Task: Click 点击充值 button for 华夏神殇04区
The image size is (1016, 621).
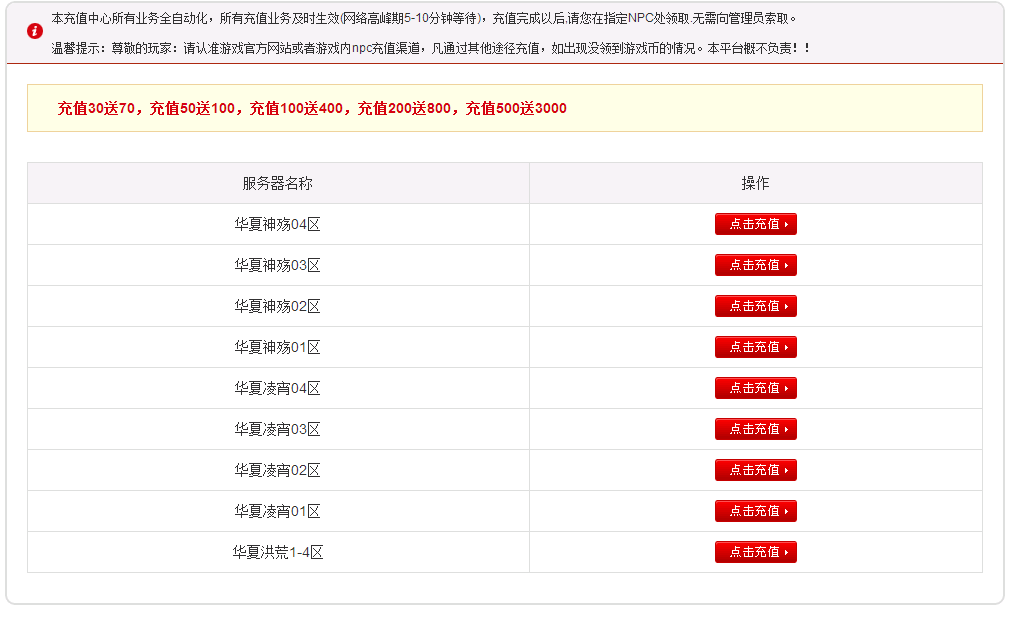Action: tap(755, 224)
